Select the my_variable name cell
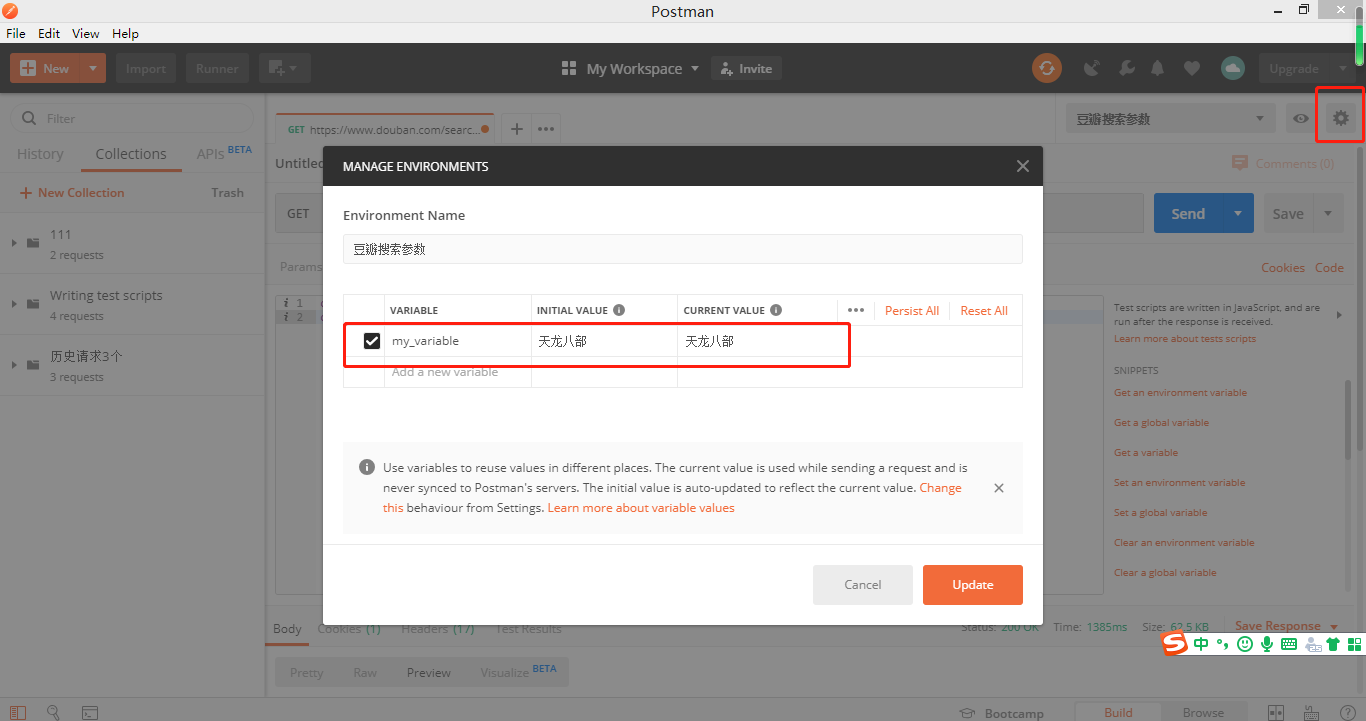The width and height of the screenshot is (1366, 721). [x=457, y=341]
